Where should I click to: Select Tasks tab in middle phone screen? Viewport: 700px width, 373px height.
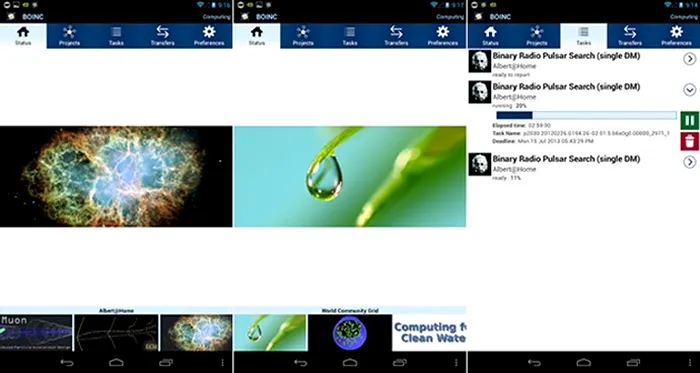pos(350,36)
